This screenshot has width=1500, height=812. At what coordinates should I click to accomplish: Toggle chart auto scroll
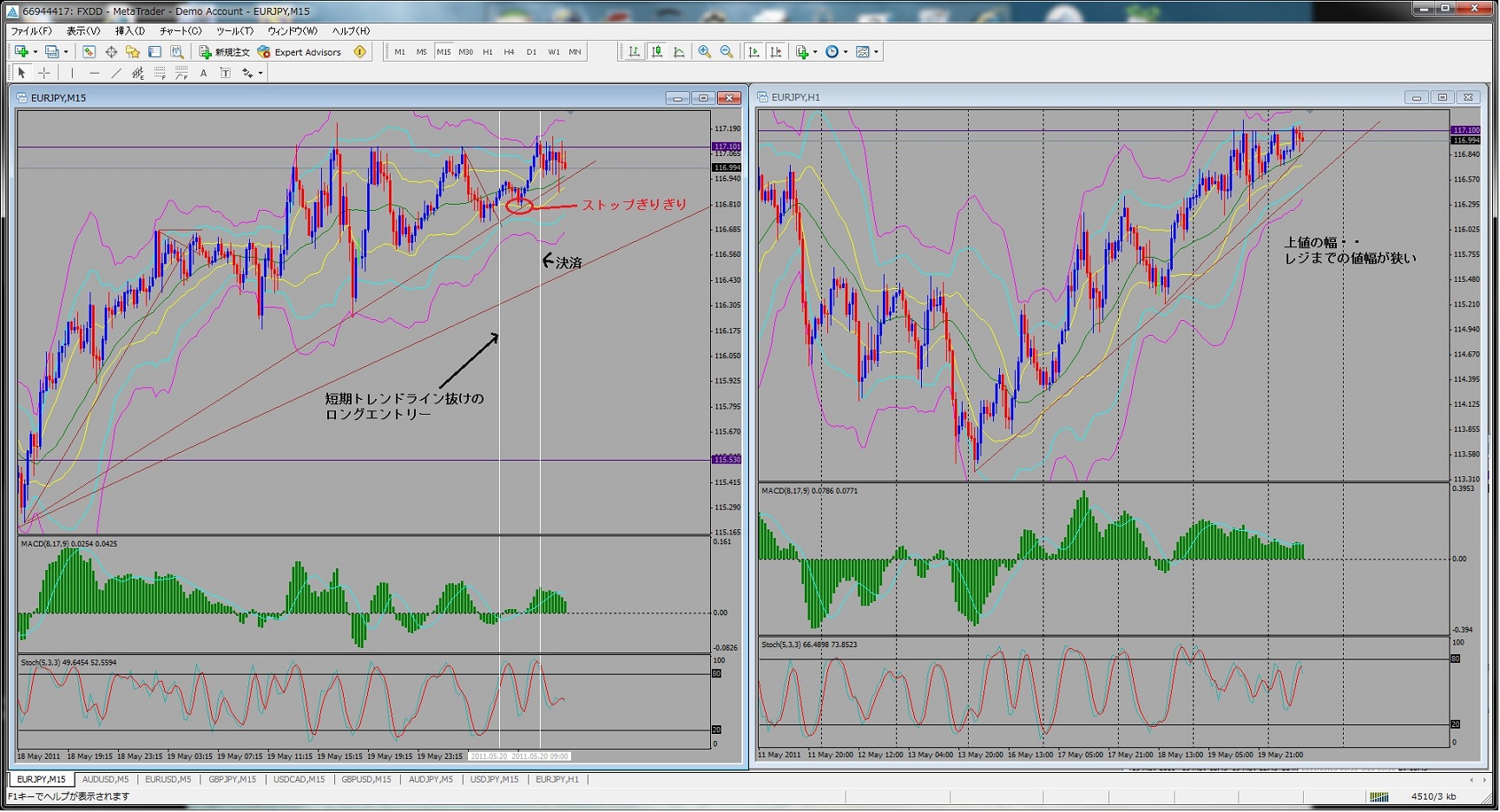pos(753,52)
